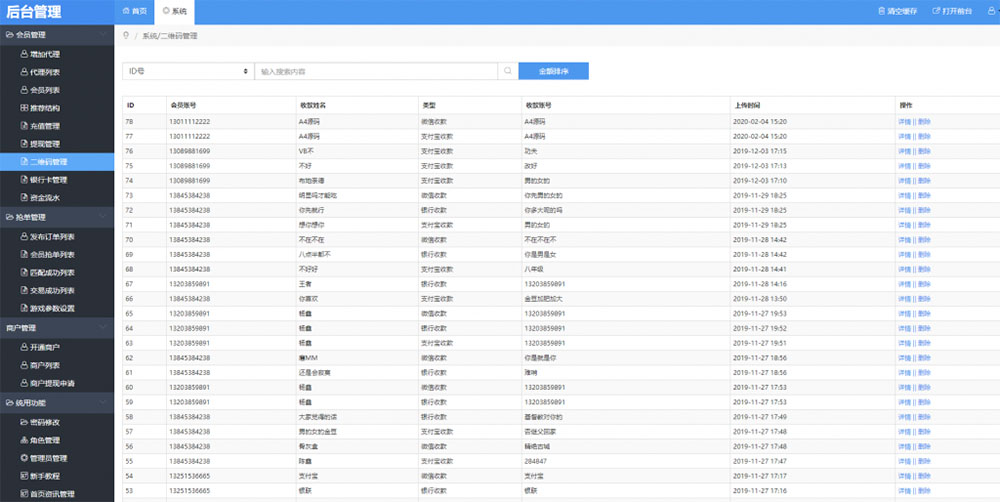
Task: Click the 首页资讯管理 icon in sidebar
Action: click(24, 494)
